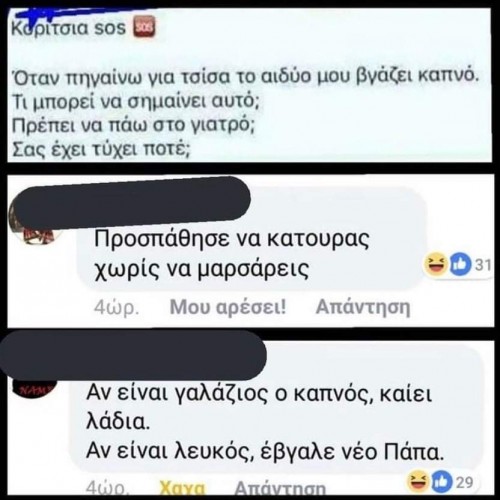This screenshot has height=500, width=500.
Task: Open the reactions list showing 31
Action: (457, 265)
